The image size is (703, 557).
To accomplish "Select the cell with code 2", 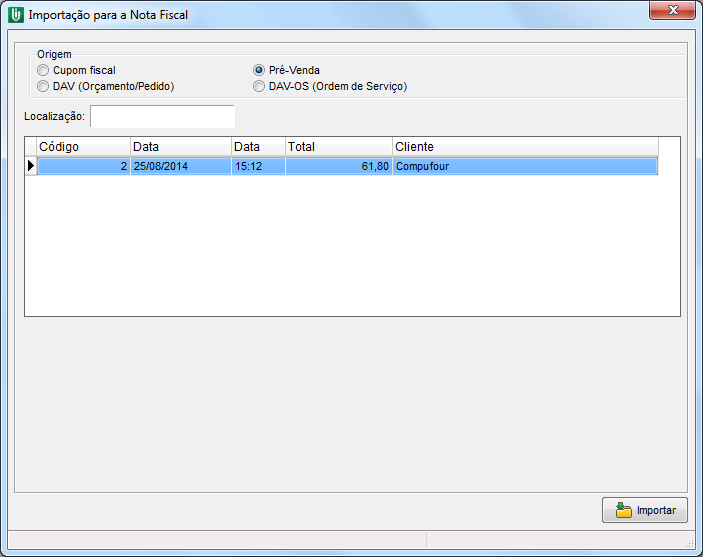I will (x=84, y=166).
